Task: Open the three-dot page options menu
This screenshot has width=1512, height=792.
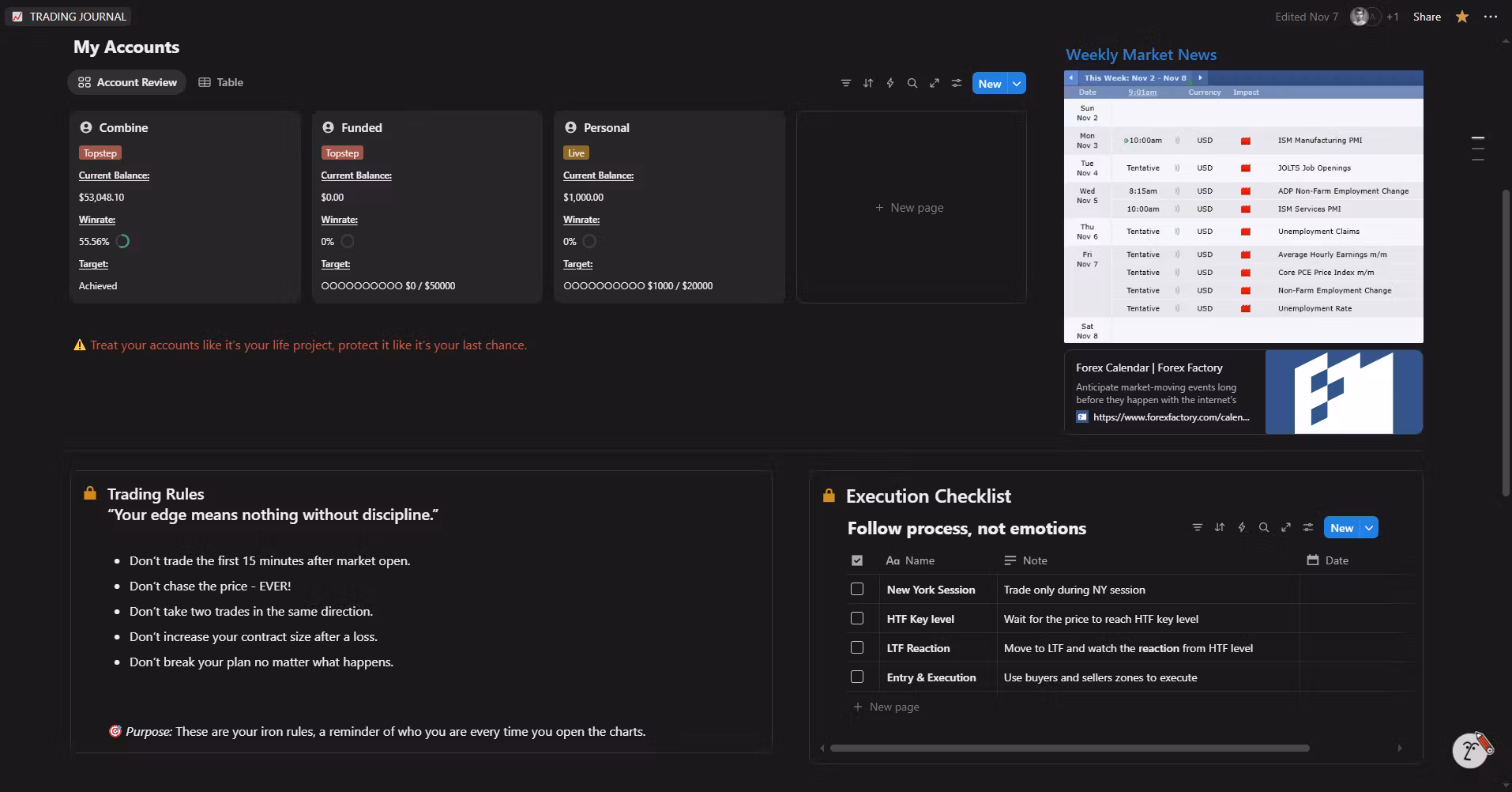Action: (1491, 17)
